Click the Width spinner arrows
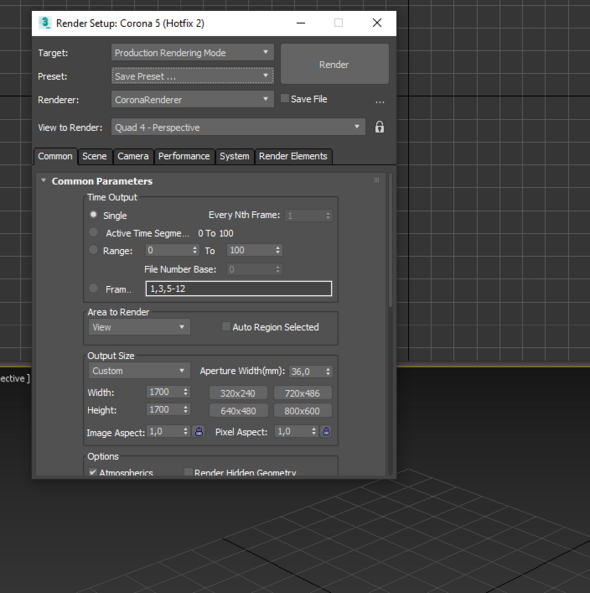 [x=185, y=392]
